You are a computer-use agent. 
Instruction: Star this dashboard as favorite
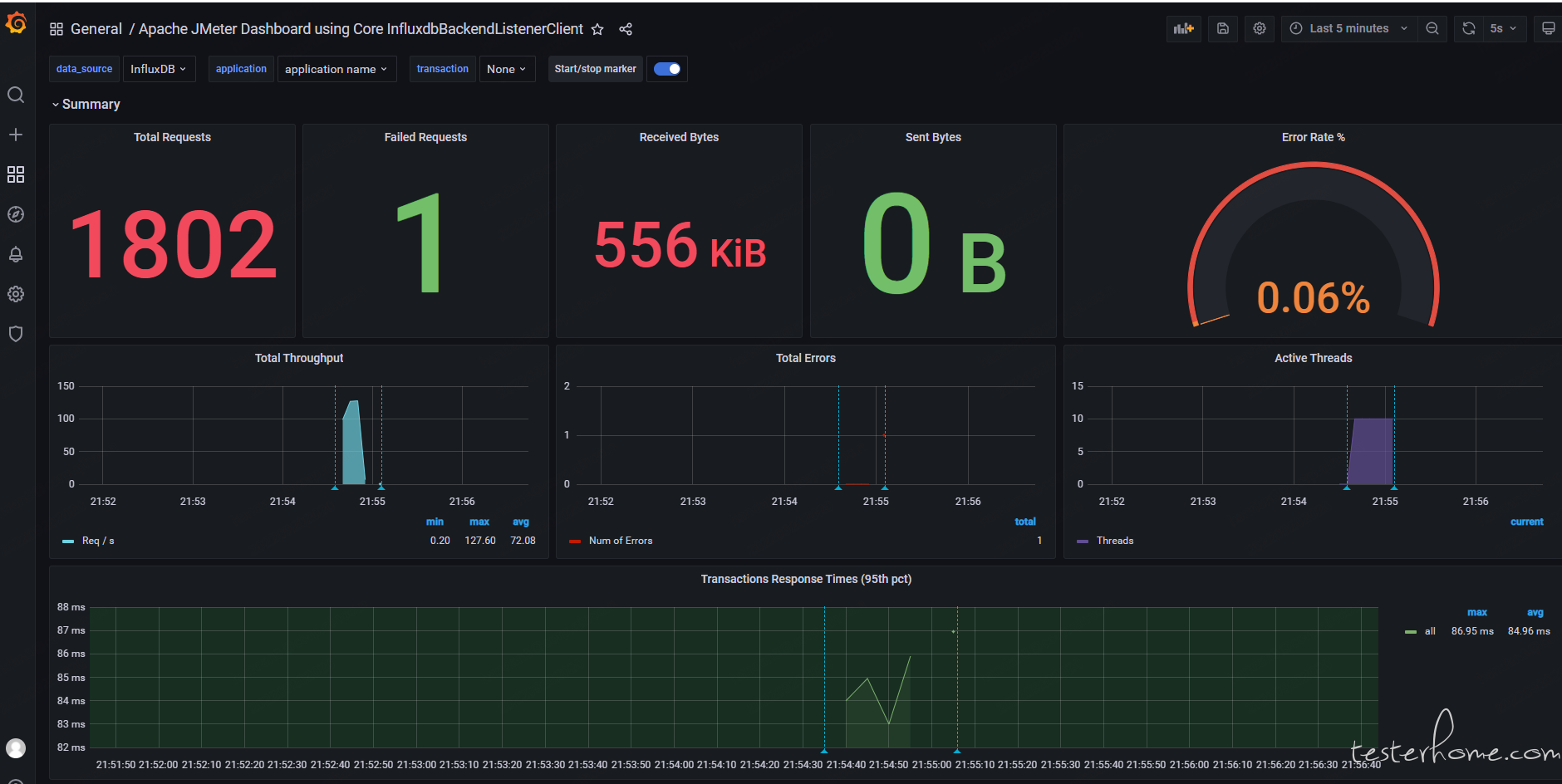[597, 29]
